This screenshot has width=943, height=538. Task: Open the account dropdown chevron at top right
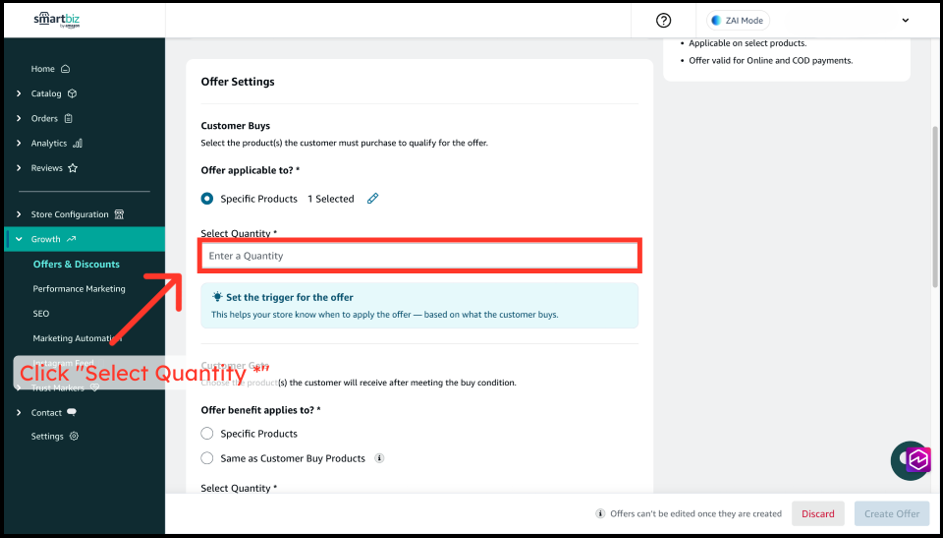pyautogui.click(x=905, y=20)
